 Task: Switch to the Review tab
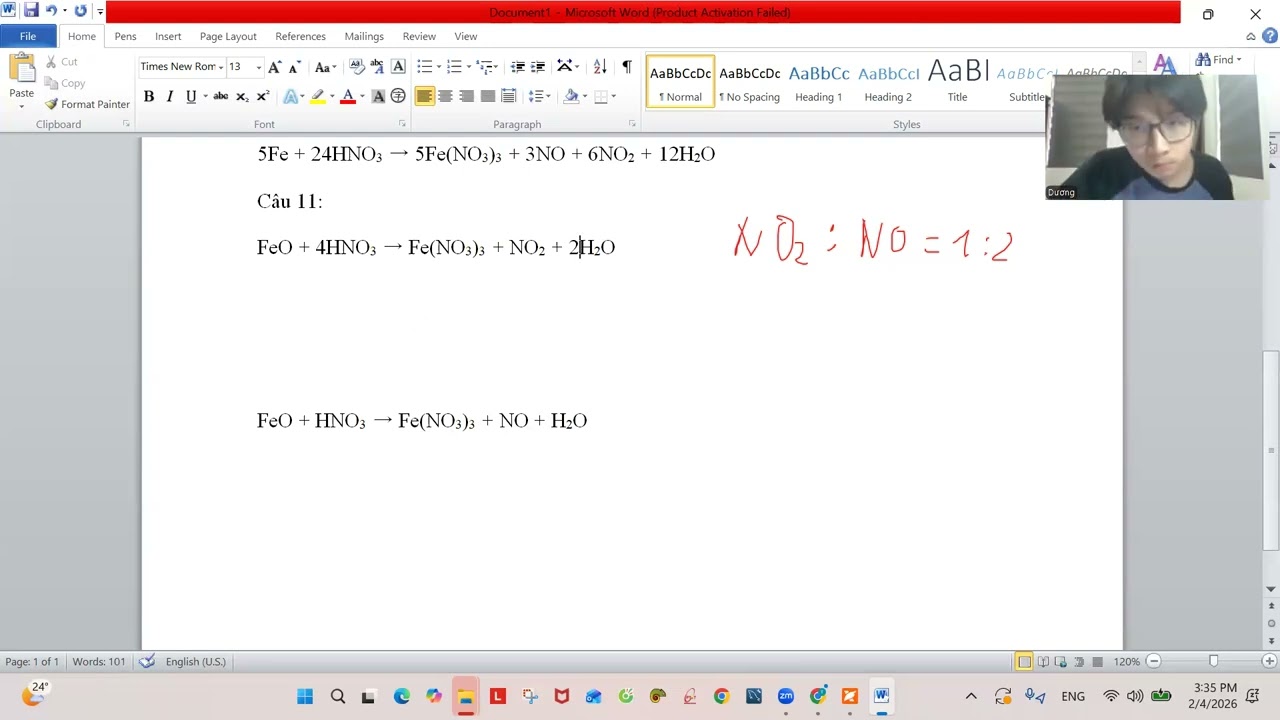(419, 36)
